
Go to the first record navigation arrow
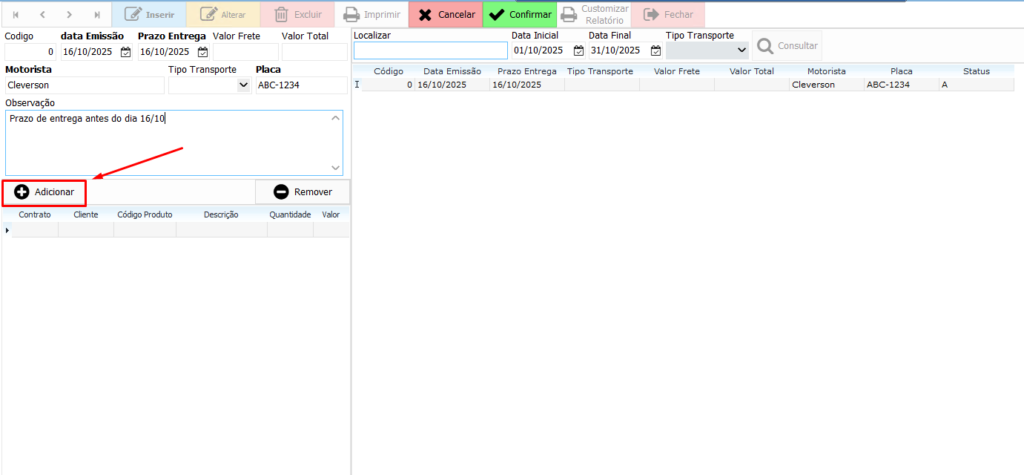15,15
